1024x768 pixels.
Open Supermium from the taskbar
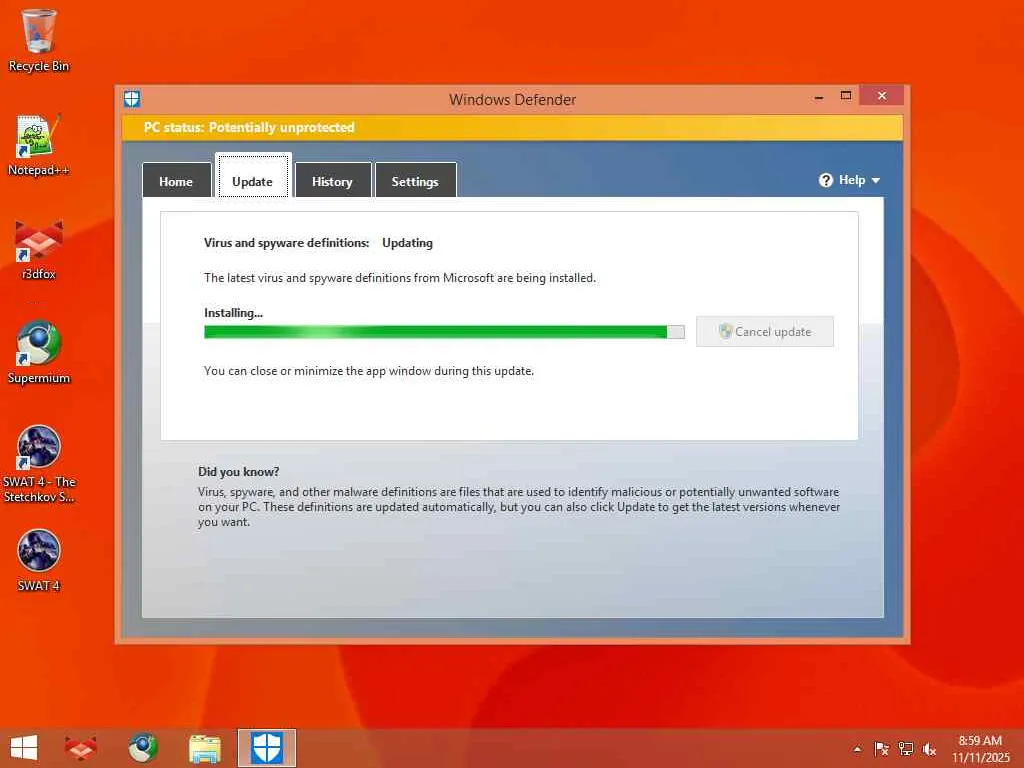click(x=143, y=748)
